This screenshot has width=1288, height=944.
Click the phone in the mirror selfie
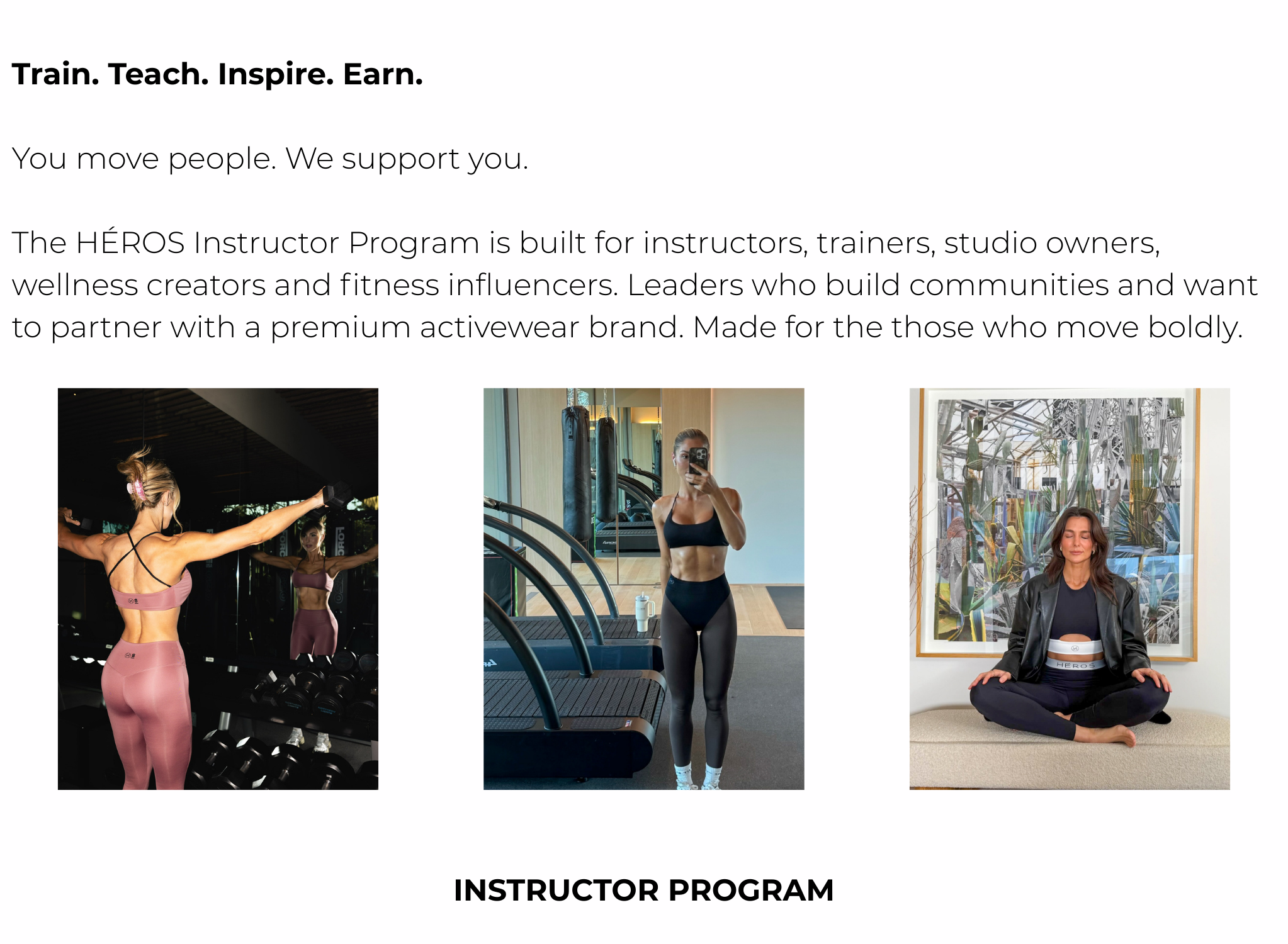[x=698, y=459]
